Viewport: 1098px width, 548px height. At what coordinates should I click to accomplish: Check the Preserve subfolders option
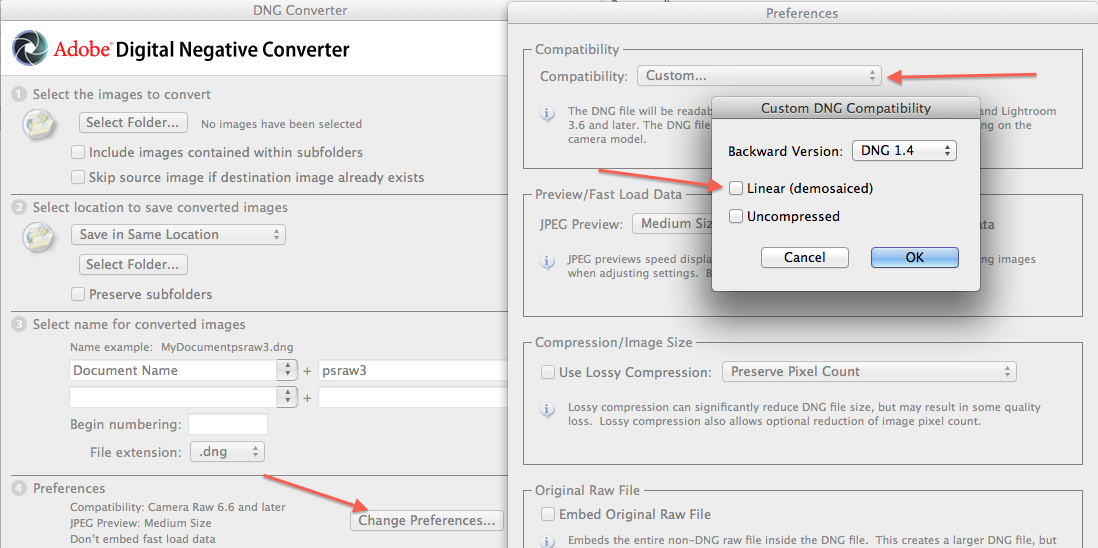pyautogui.click(x=78, y=294)
